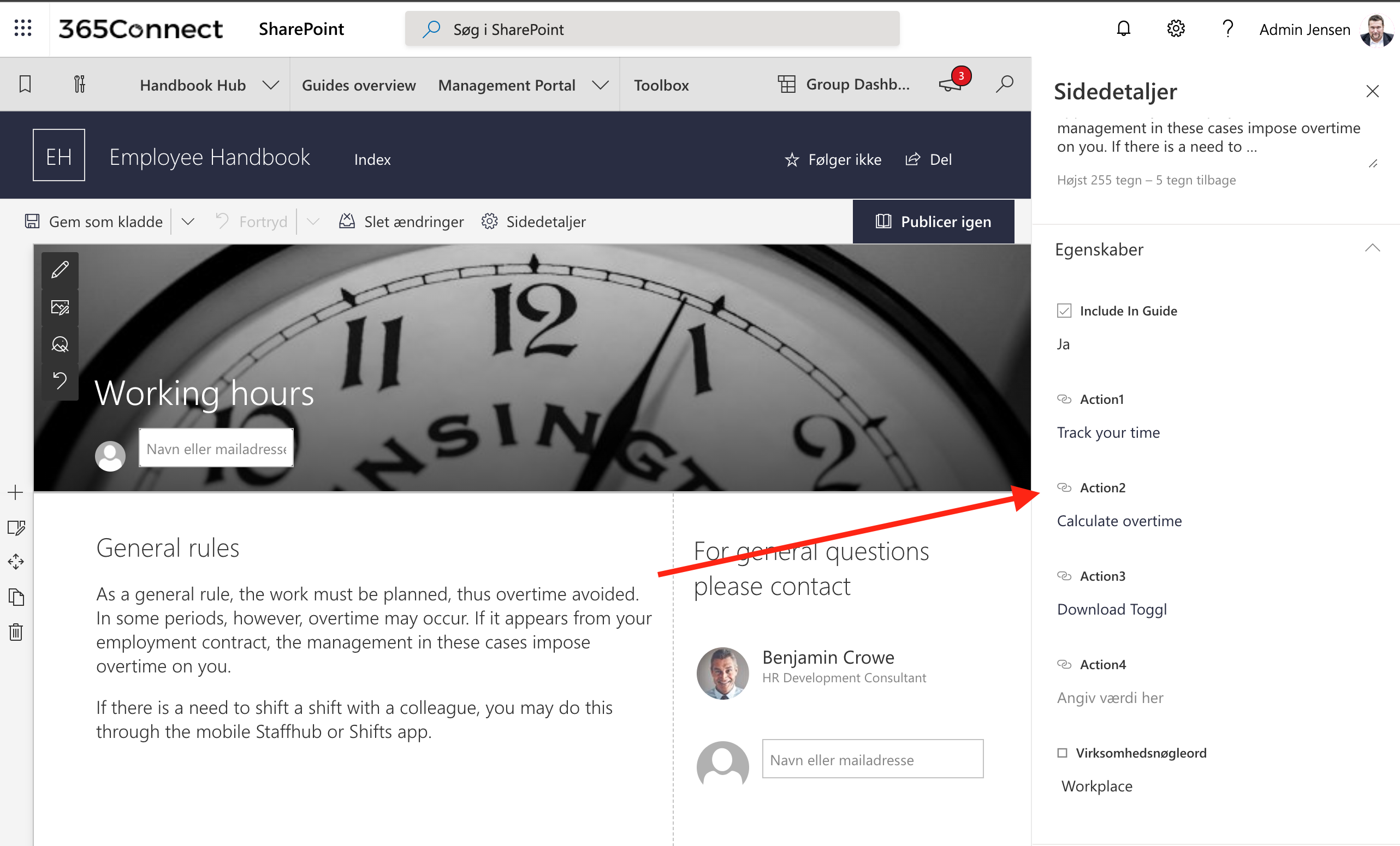The image size is (1400, 846).
Task: Click the 365Connect logo
Action: [140, 29]
